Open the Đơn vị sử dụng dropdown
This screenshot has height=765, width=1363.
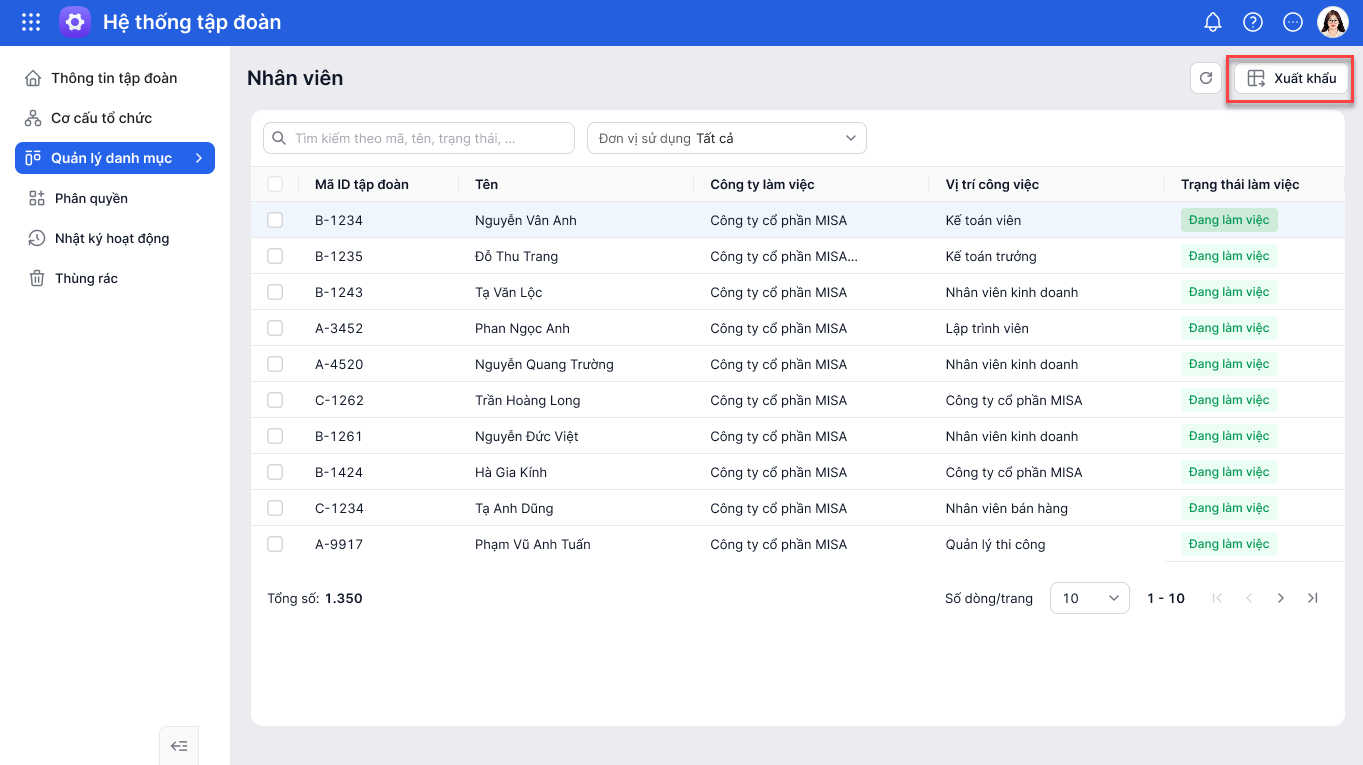(x=727, y=138)
